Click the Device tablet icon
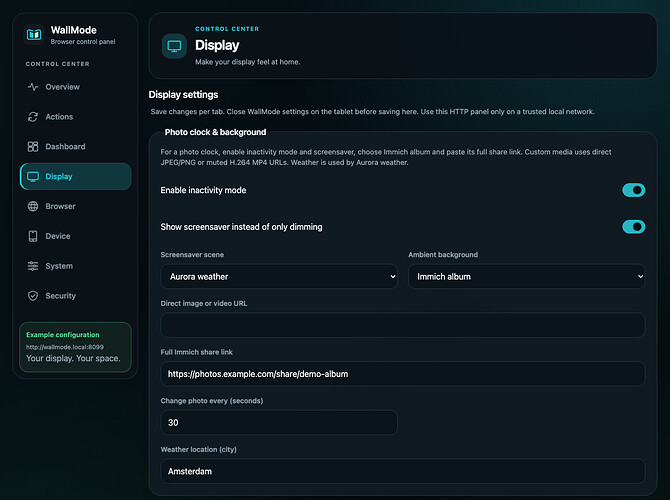This screenshot has width=670, height=500. point(33,236)
